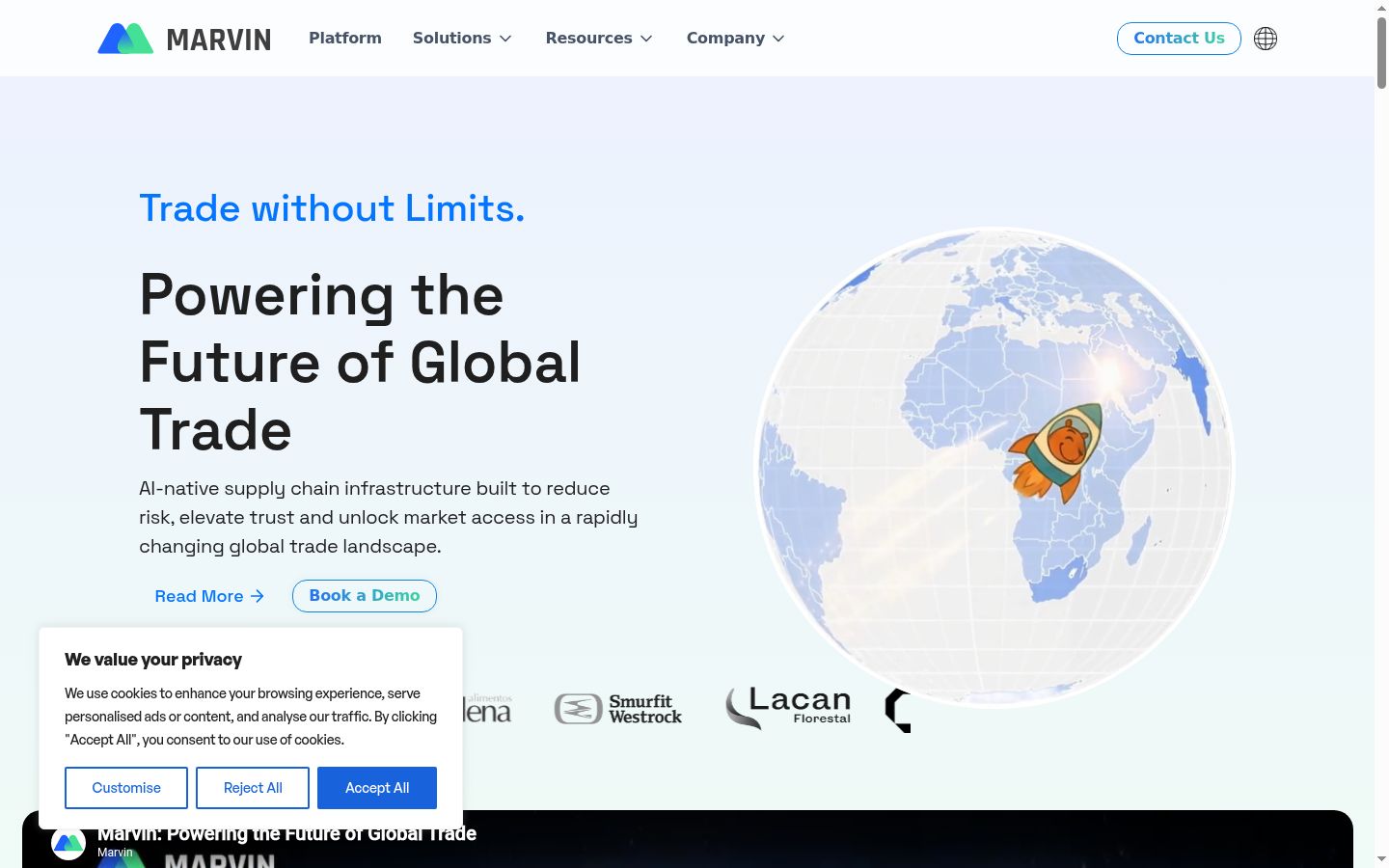Open the globe language selector icon
Image resolution: width=1389 pixels, height=868 pixels.
1266,39
